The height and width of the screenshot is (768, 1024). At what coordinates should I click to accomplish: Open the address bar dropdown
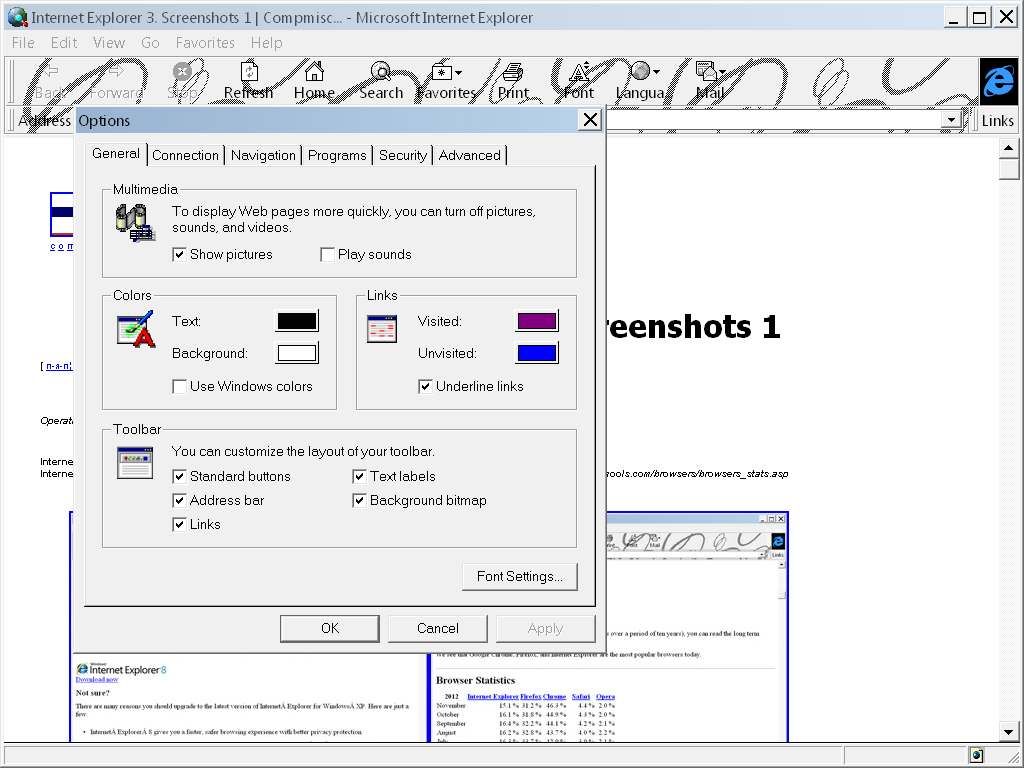[x=950, y=120]
